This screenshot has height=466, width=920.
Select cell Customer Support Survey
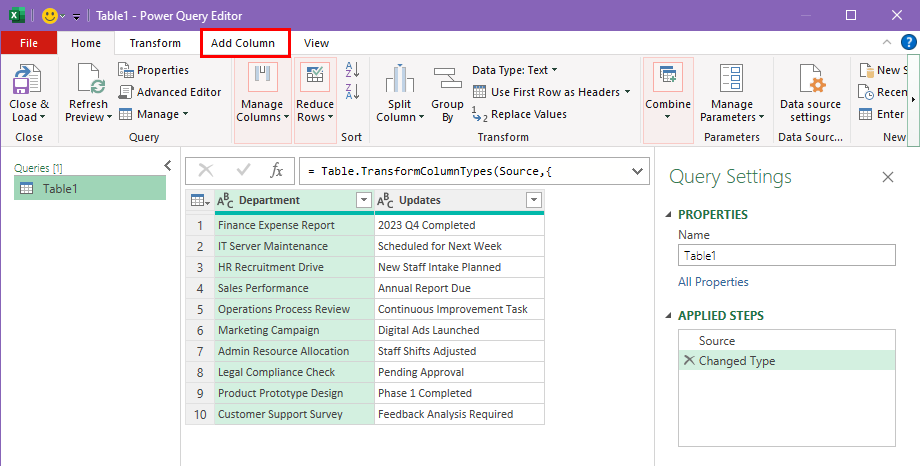(295, 414)
